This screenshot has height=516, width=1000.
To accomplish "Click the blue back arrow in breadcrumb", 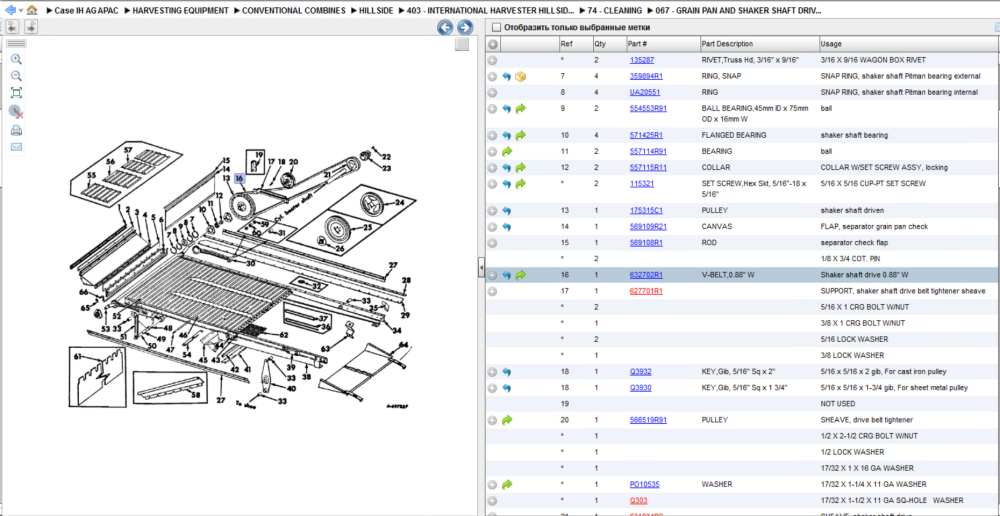I will (x=10, y=10).
